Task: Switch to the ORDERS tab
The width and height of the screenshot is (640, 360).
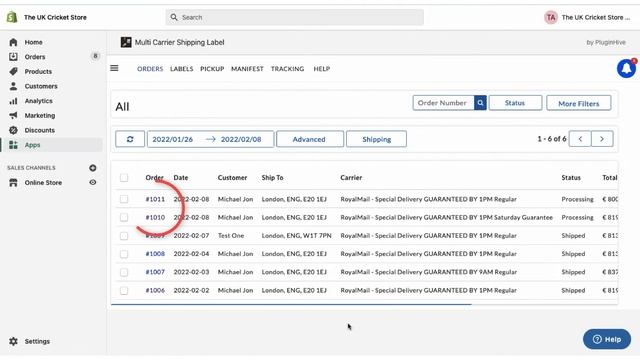Action: [150, 69]
